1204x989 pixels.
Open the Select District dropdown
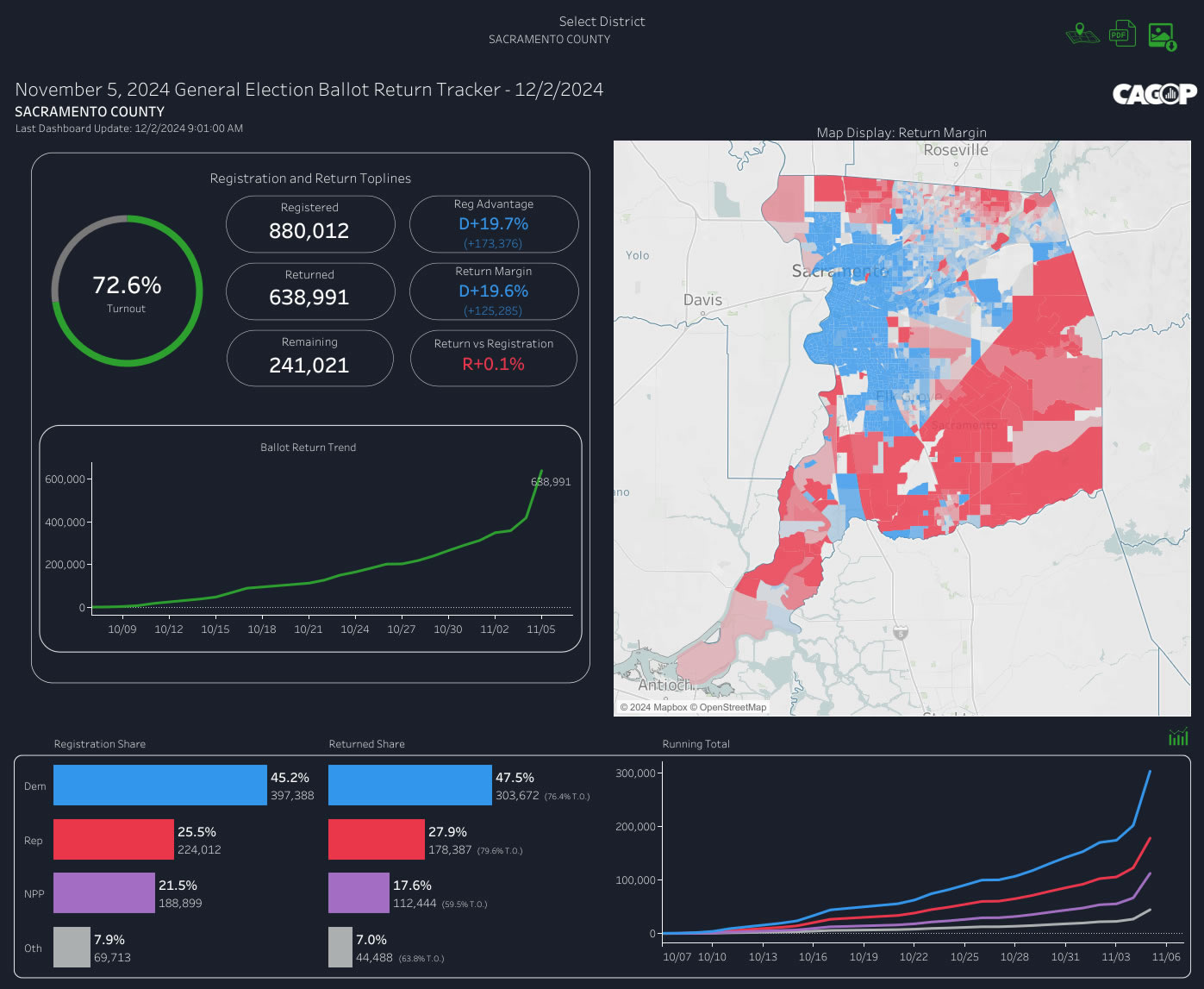coord(602,22)
